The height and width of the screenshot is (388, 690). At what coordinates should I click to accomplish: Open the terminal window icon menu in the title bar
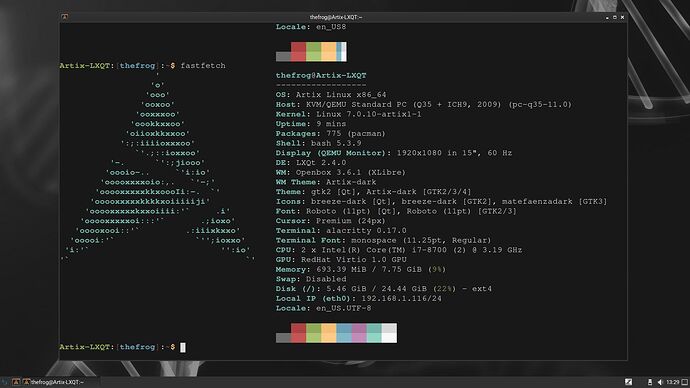coord(65,17)
